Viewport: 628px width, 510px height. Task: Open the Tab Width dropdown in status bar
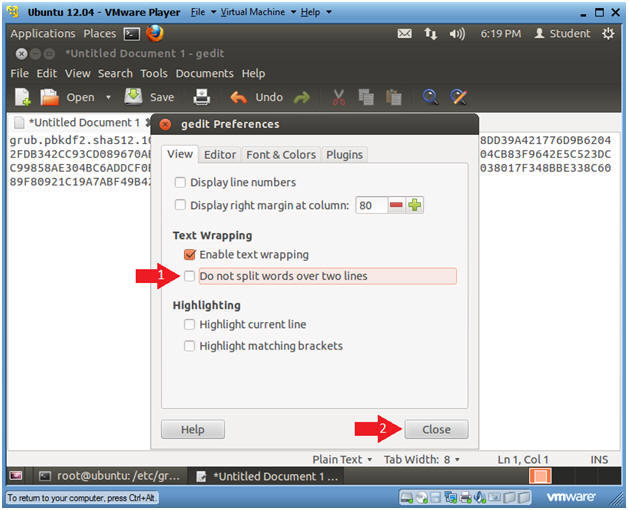(421, 459)
